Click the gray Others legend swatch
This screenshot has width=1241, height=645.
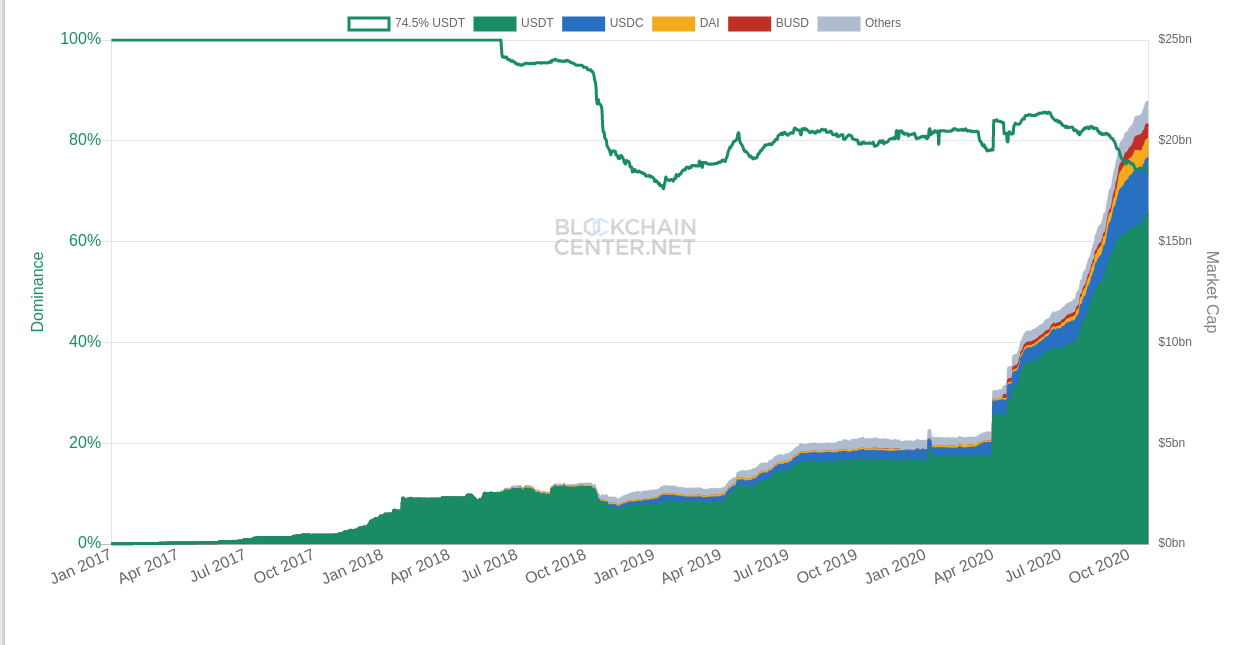click(838, 23)
